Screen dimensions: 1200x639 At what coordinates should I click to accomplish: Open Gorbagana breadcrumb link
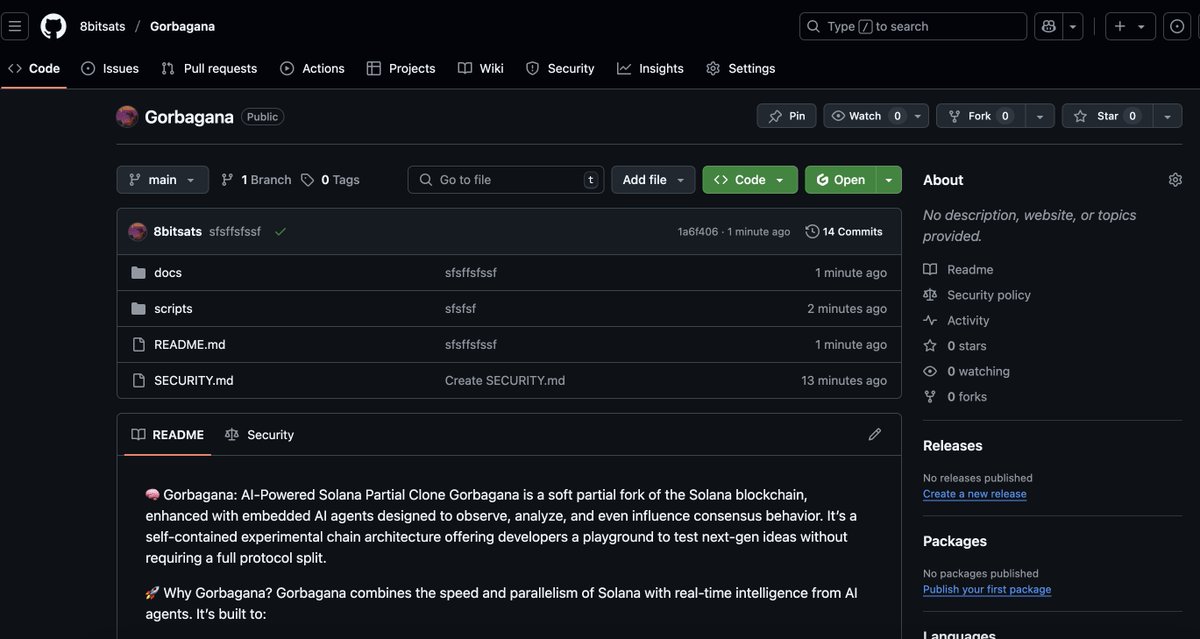[x=182, y=26]
